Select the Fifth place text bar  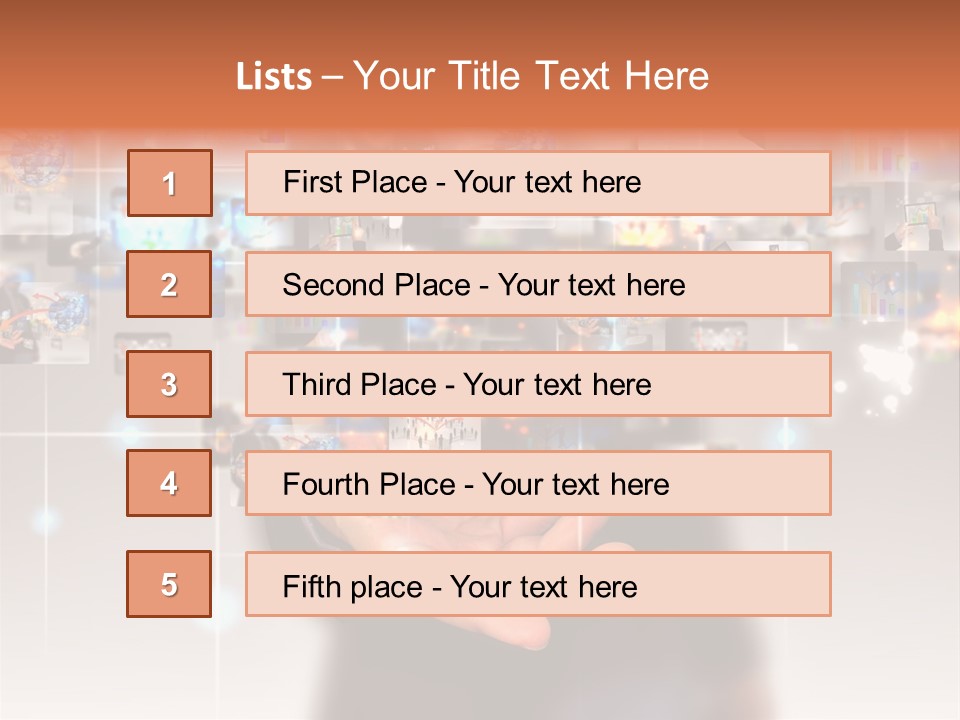tap(538, 584)
